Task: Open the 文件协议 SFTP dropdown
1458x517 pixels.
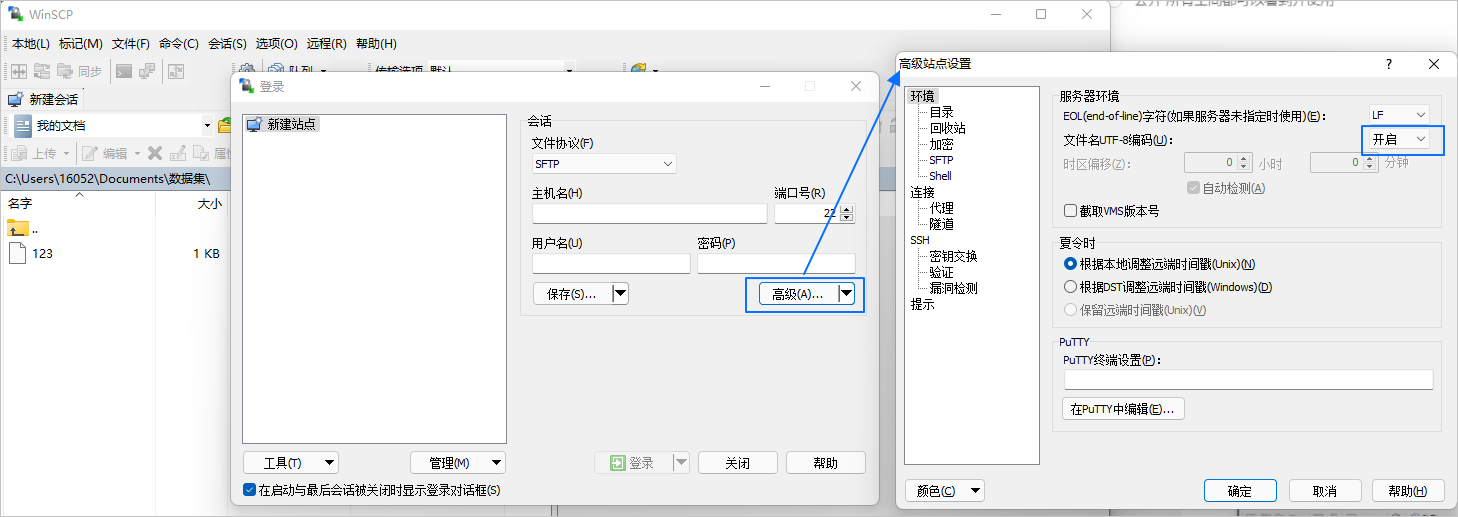Action: 604,164
